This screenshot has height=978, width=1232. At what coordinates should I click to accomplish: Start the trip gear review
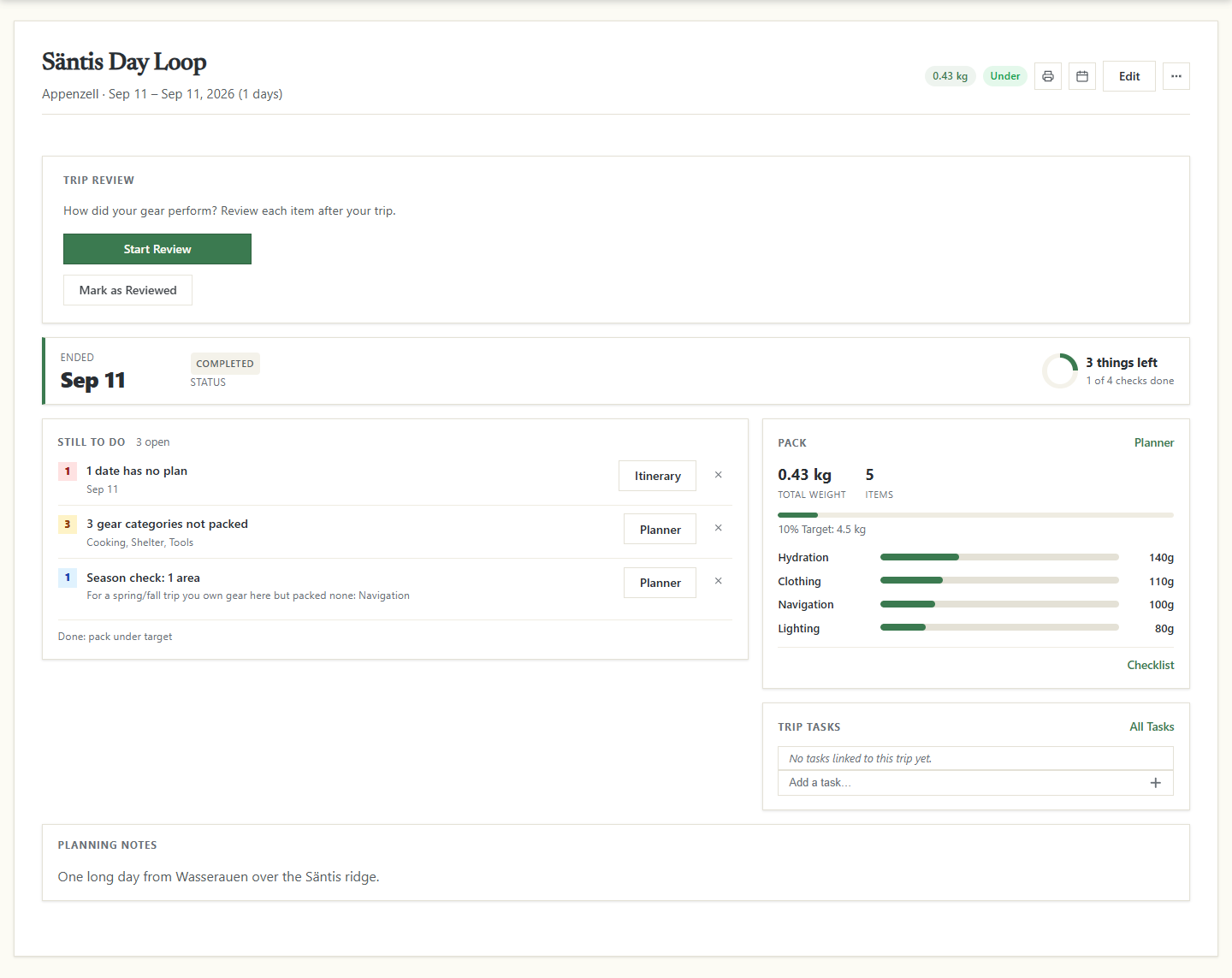pyautogui.click(x=157, y=249)
